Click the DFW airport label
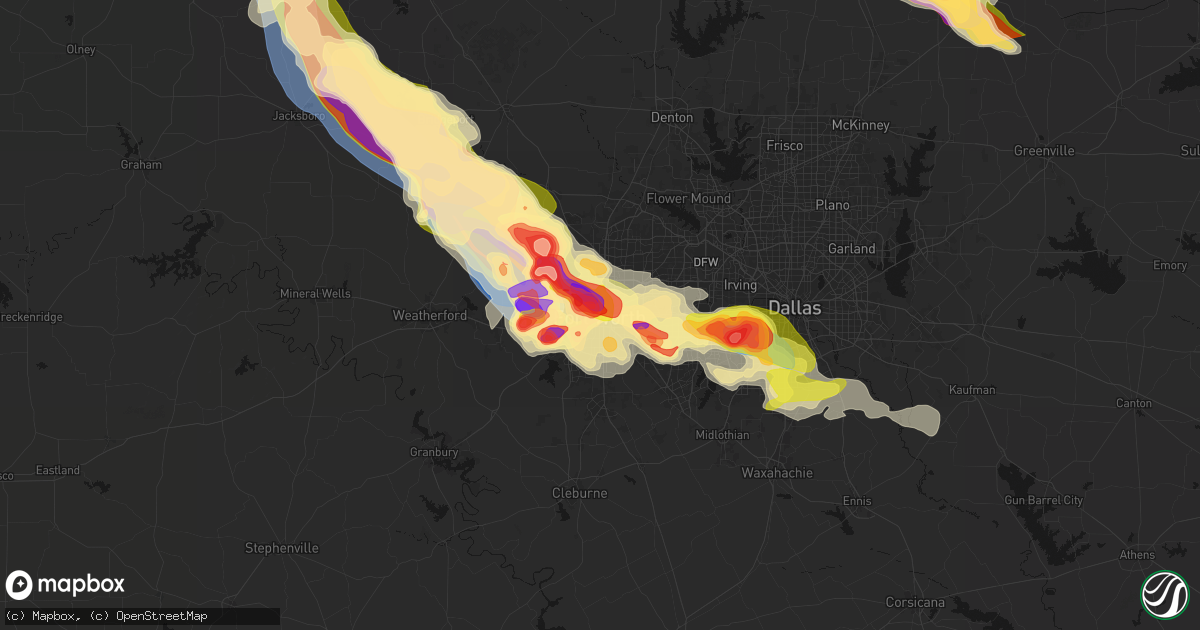 pyautogui.click(x=706, y=262)
